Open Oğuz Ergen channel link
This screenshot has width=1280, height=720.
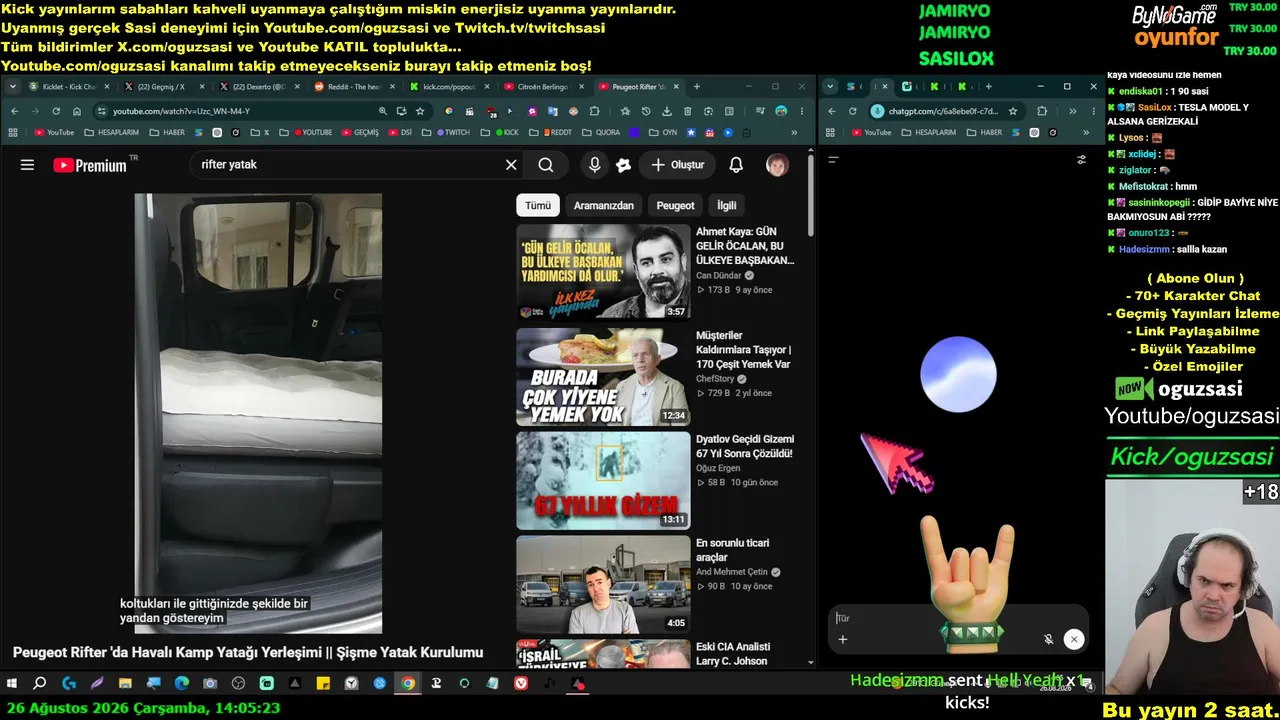pyautogui.click(x=718, y=468)
